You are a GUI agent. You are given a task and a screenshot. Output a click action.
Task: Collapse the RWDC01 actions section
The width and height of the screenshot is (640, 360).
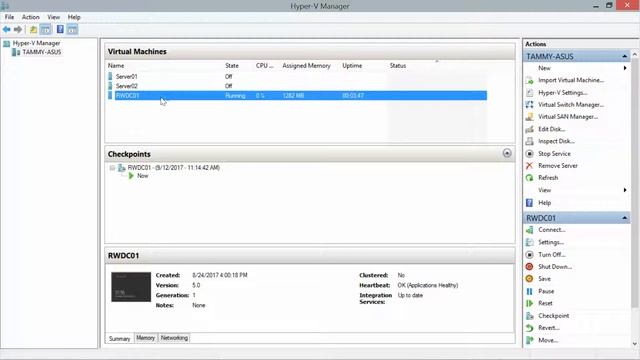(624, 218)
